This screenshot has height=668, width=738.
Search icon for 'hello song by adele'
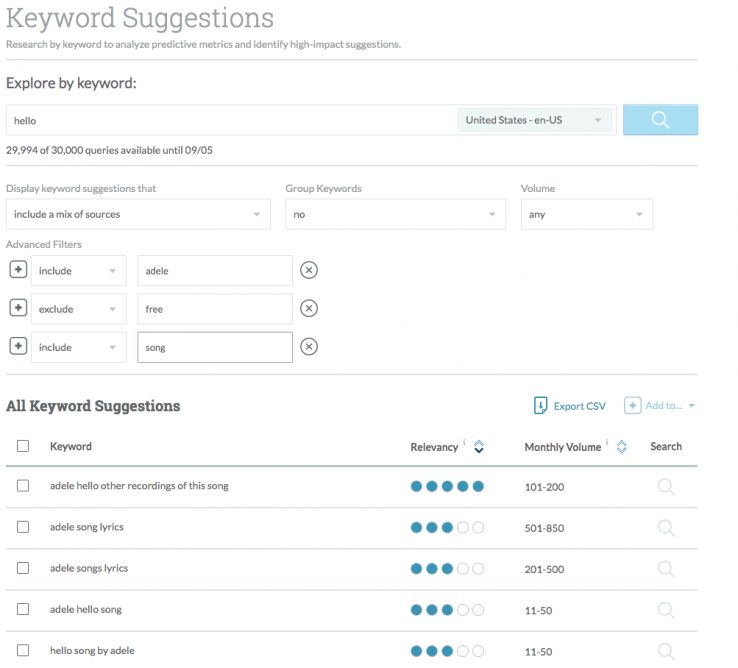[x=666, y=651]
